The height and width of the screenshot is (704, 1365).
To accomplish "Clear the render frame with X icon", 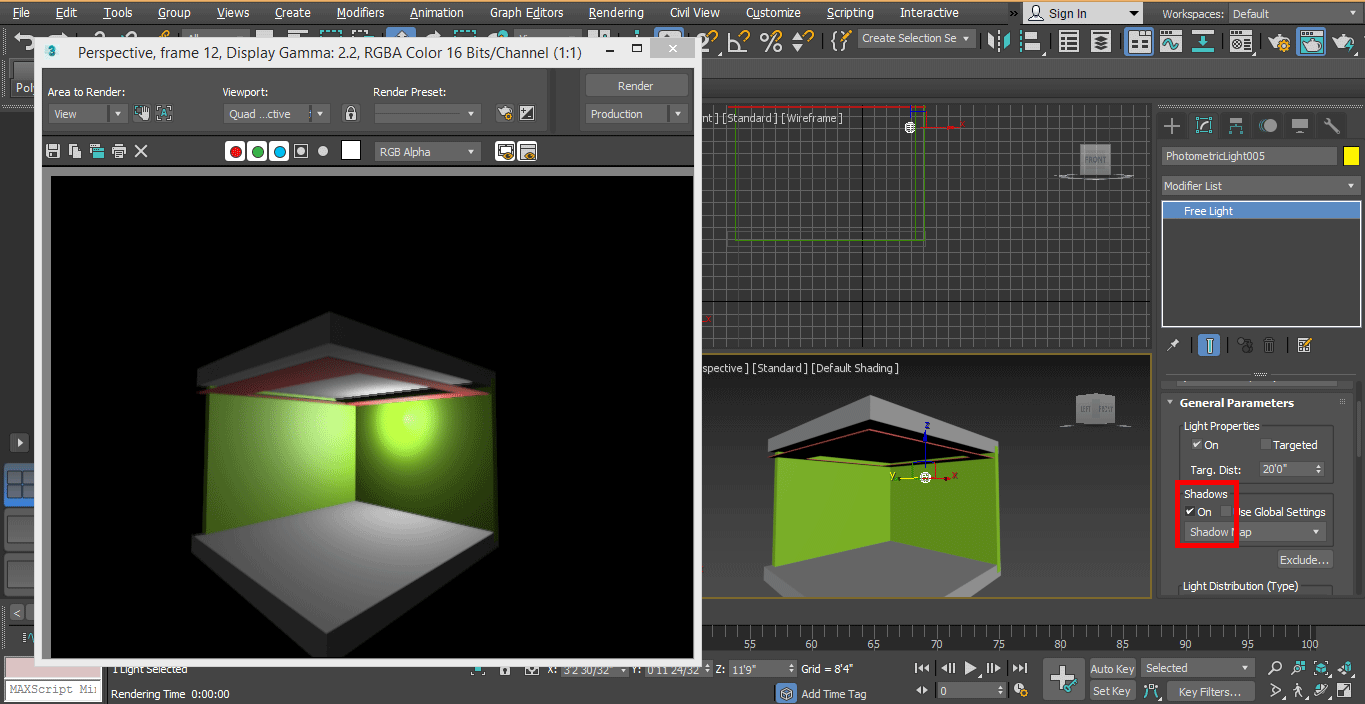I will point(141,151).
